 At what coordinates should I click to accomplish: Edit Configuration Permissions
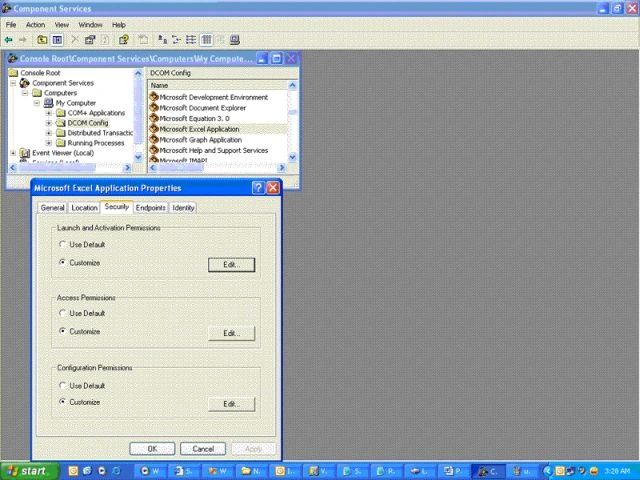click(x=231, y=404)
